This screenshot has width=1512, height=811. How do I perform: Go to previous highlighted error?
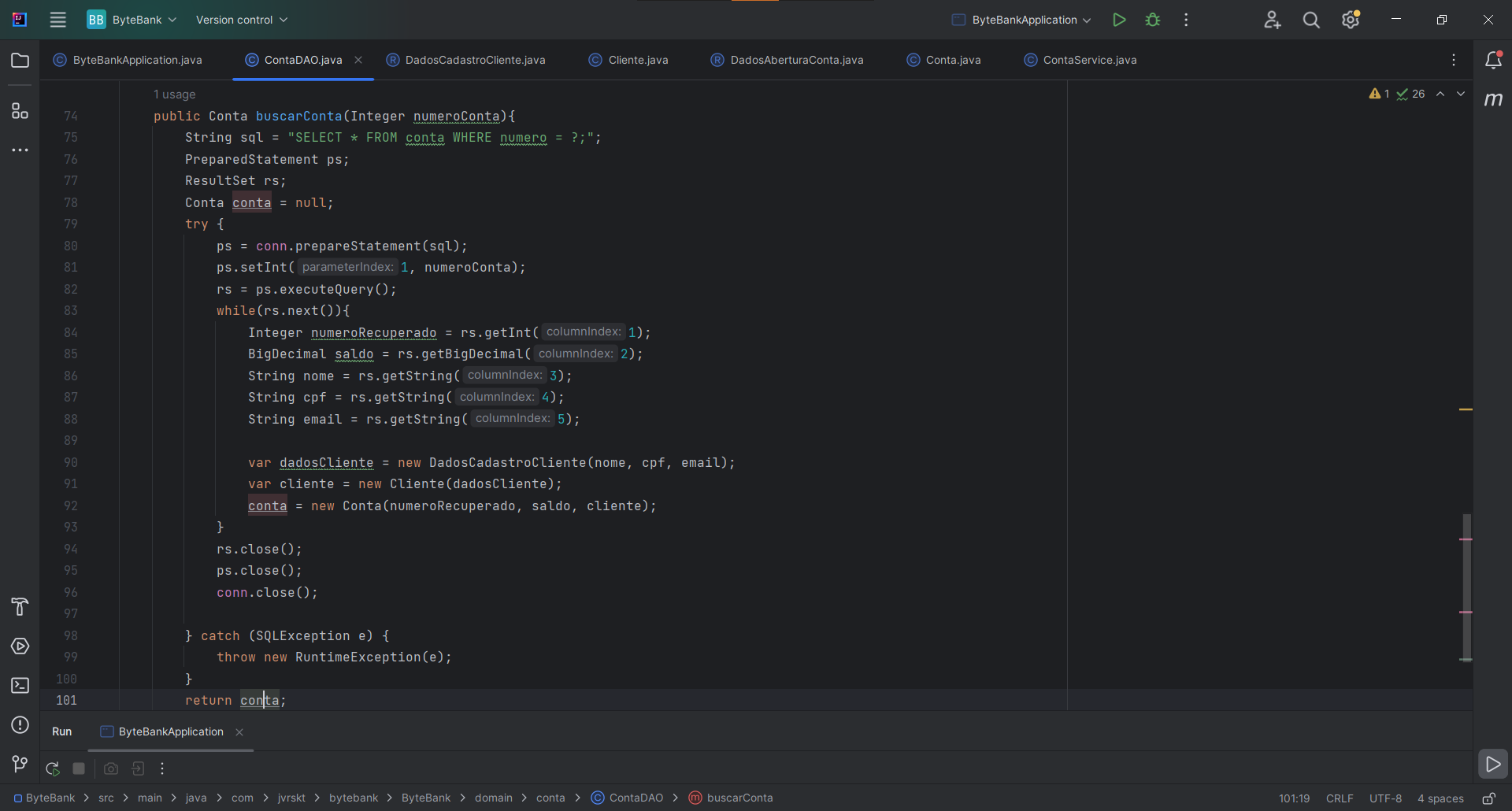click(1440, 94)
